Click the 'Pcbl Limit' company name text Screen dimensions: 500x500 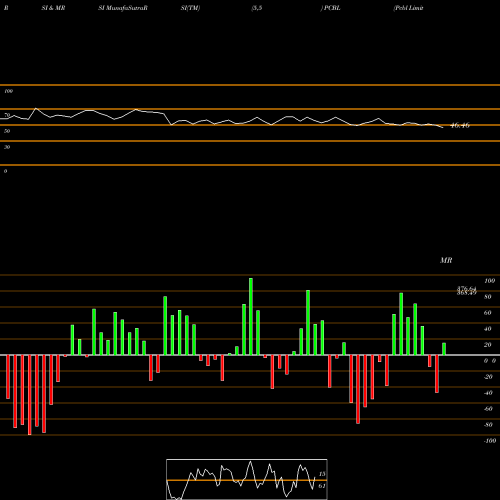[x=408, y=8]
